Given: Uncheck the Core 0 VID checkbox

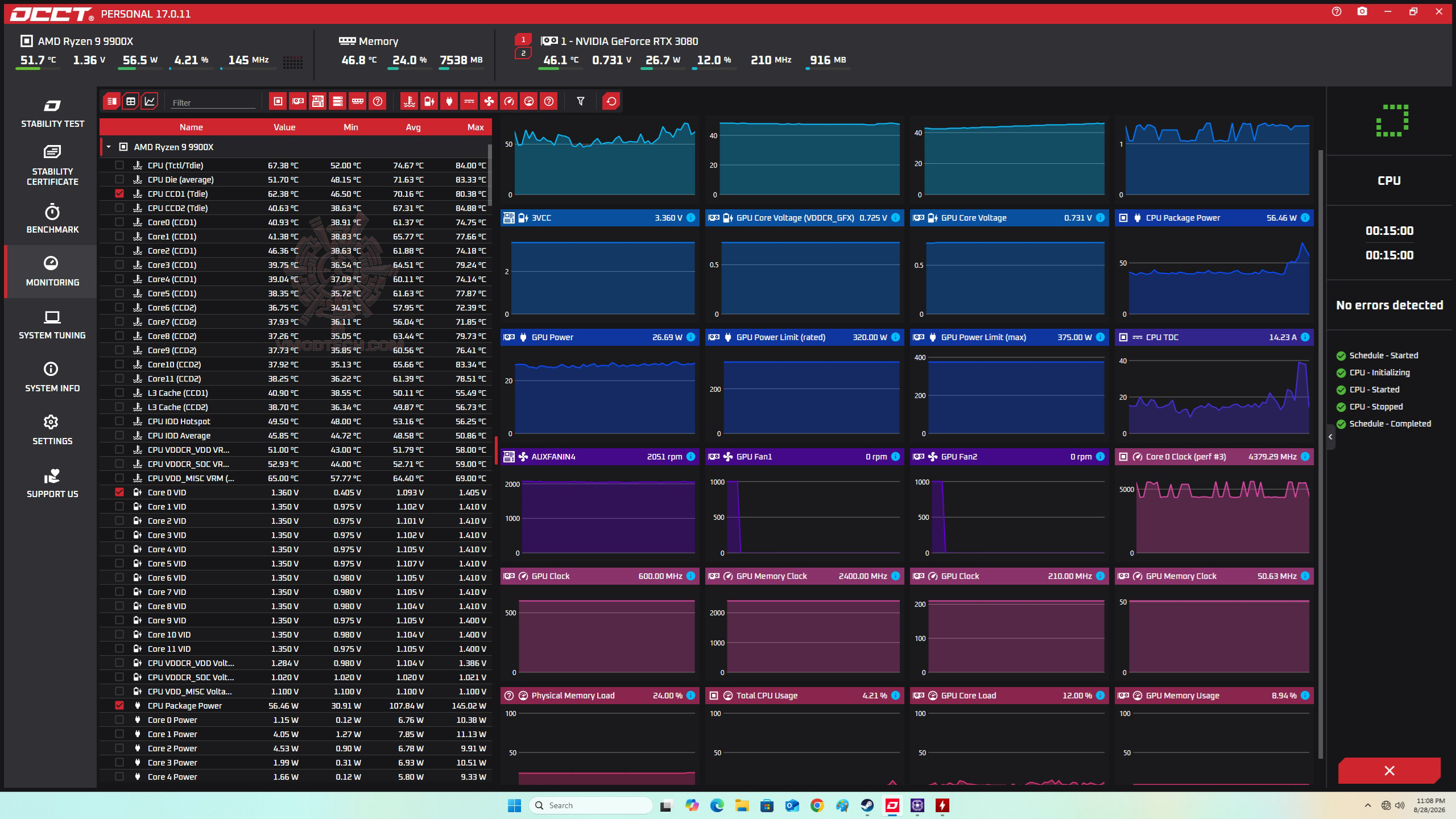Looking at the screenshot, I should click(x=119, y=493).
